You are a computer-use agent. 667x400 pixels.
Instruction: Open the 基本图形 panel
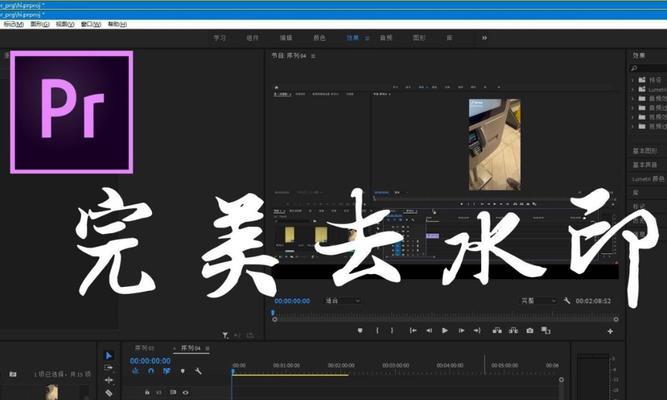[645, 151]
